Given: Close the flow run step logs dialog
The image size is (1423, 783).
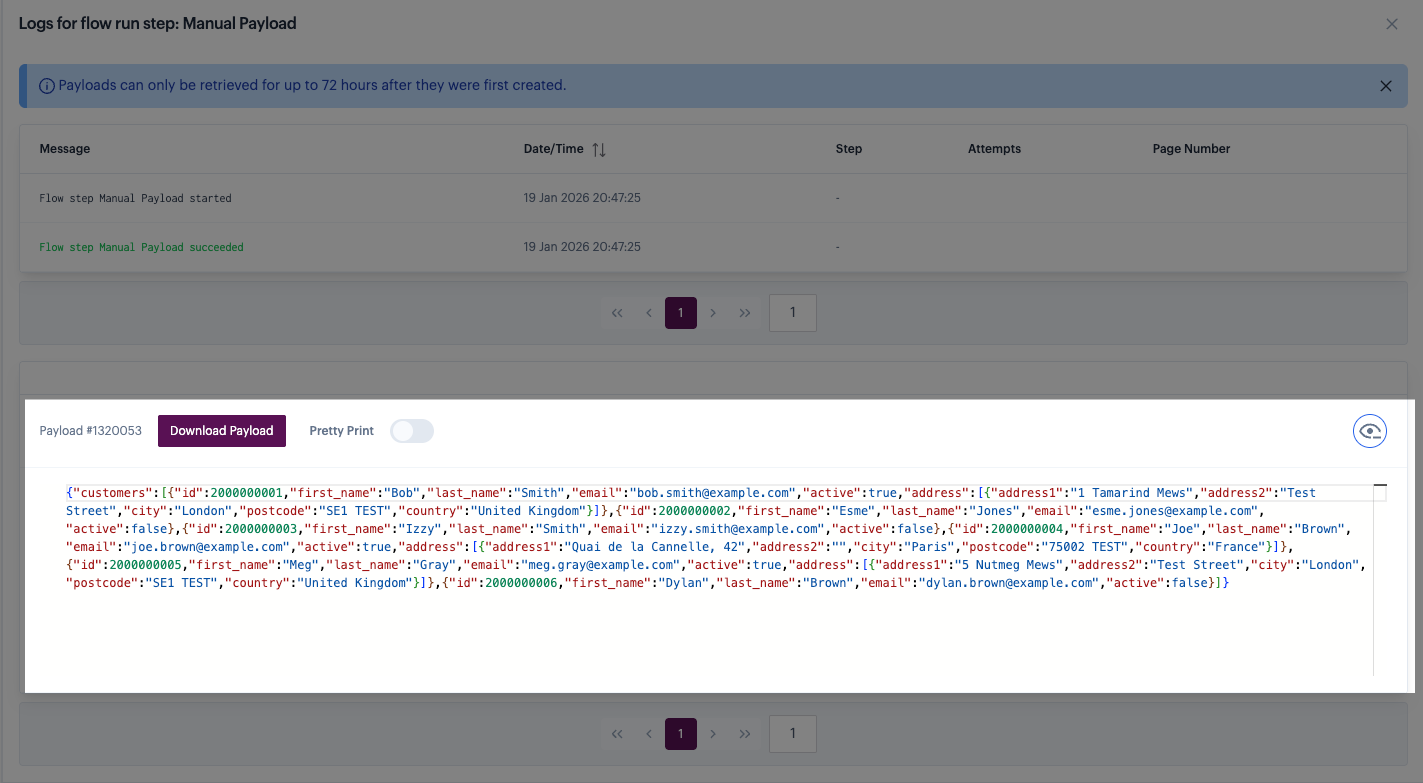Looking at the screenshot, I should tap(1391, 24).
